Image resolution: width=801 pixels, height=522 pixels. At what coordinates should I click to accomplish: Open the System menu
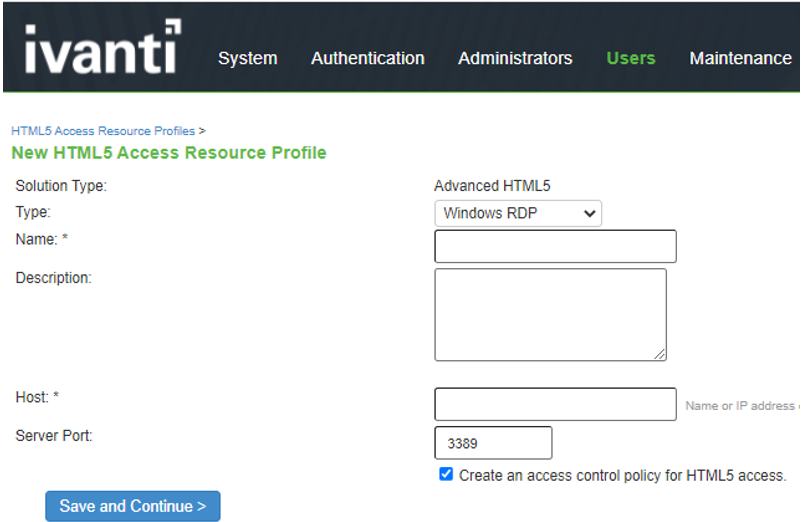point(248,58)
